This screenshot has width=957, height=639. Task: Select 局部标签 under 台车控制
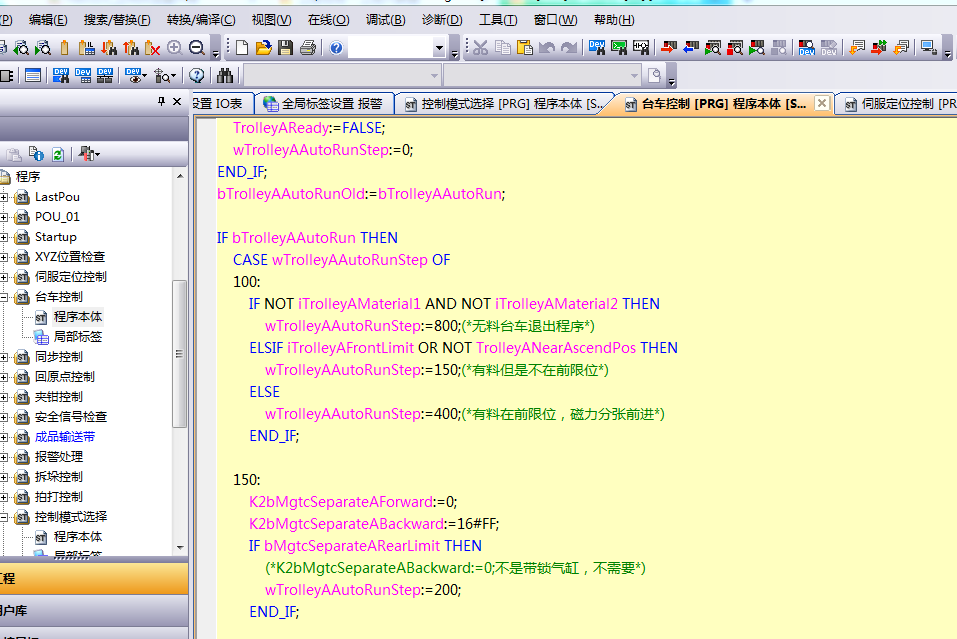coord(77,337)
